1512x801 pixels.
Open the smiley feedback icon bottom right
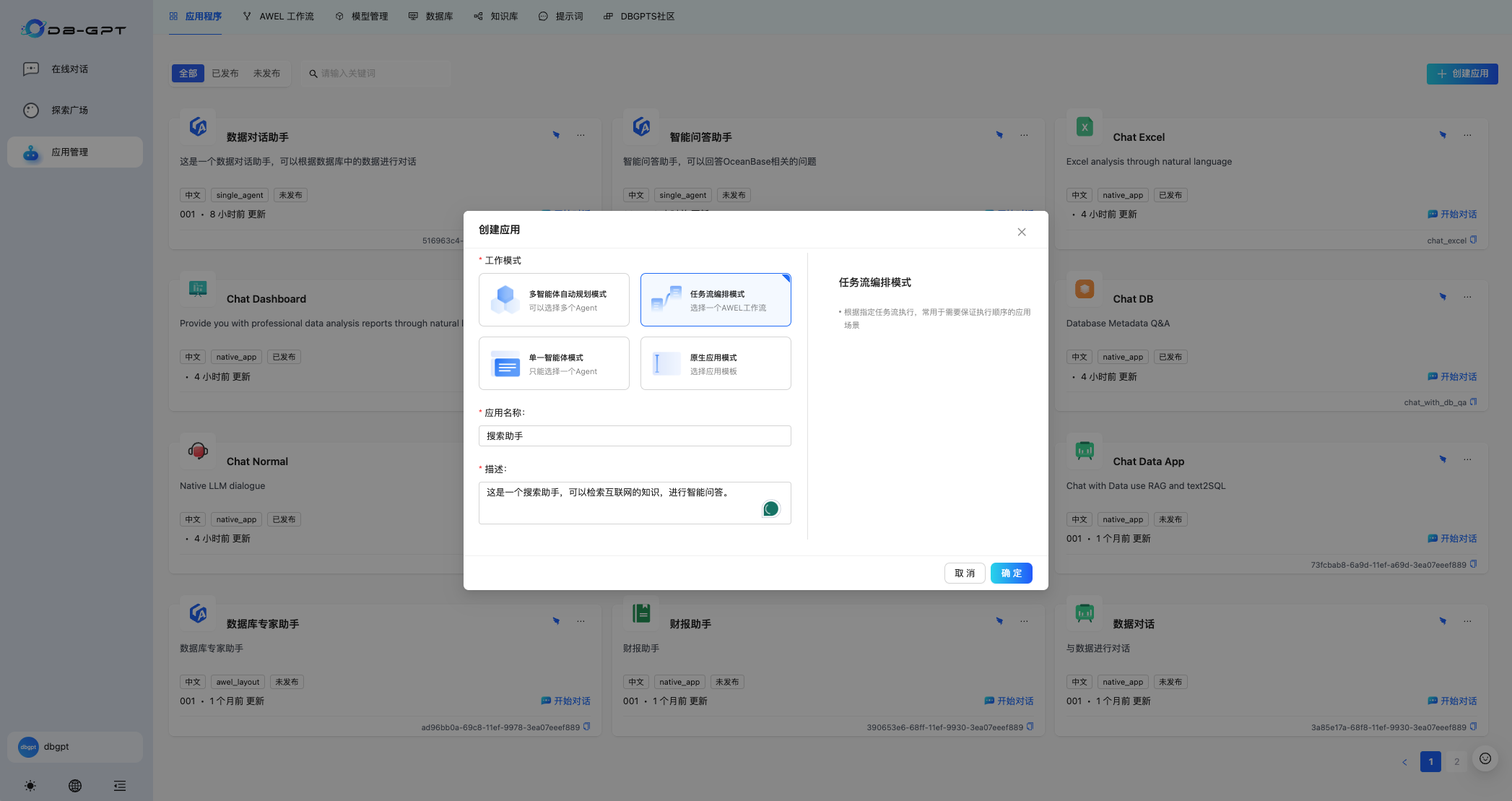tap(1485, 758)
